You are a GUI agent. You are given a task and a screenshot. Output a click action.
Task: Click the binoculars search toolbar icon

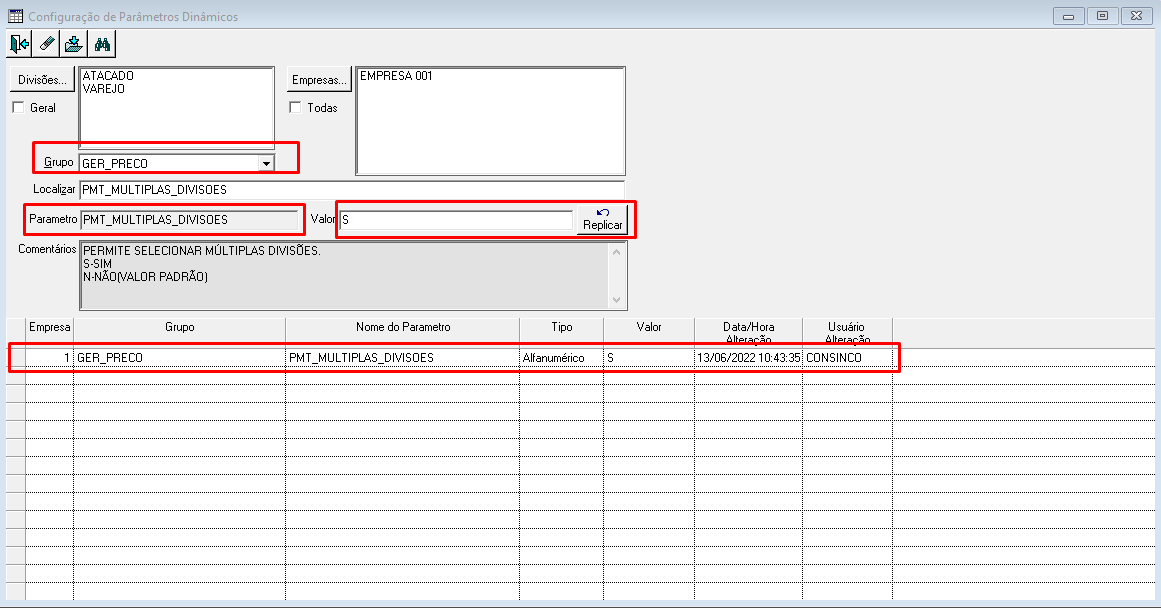pyautogui.click(x=101, y=44)
